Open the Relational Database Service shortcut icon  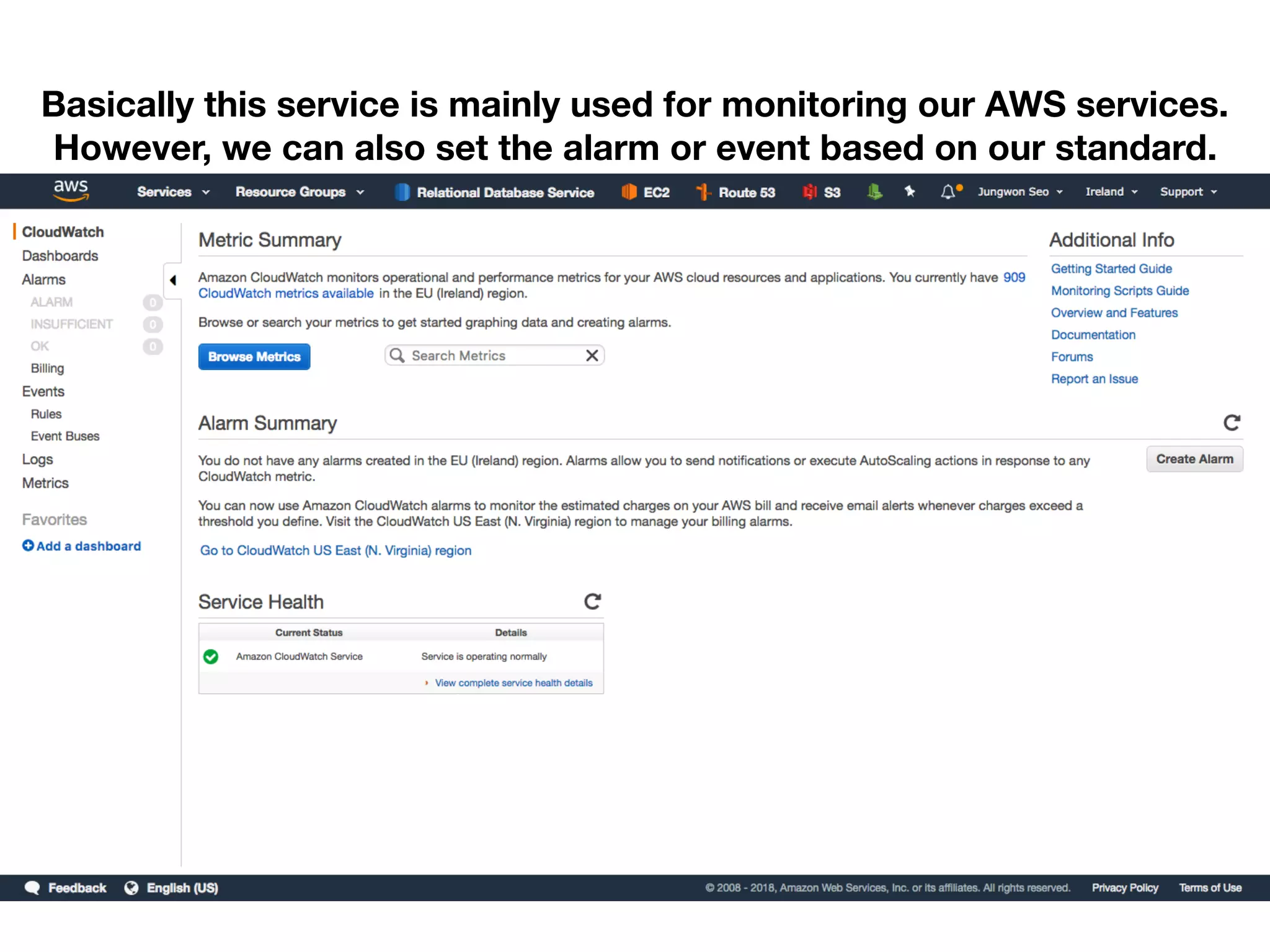click(x=402, y=192)
